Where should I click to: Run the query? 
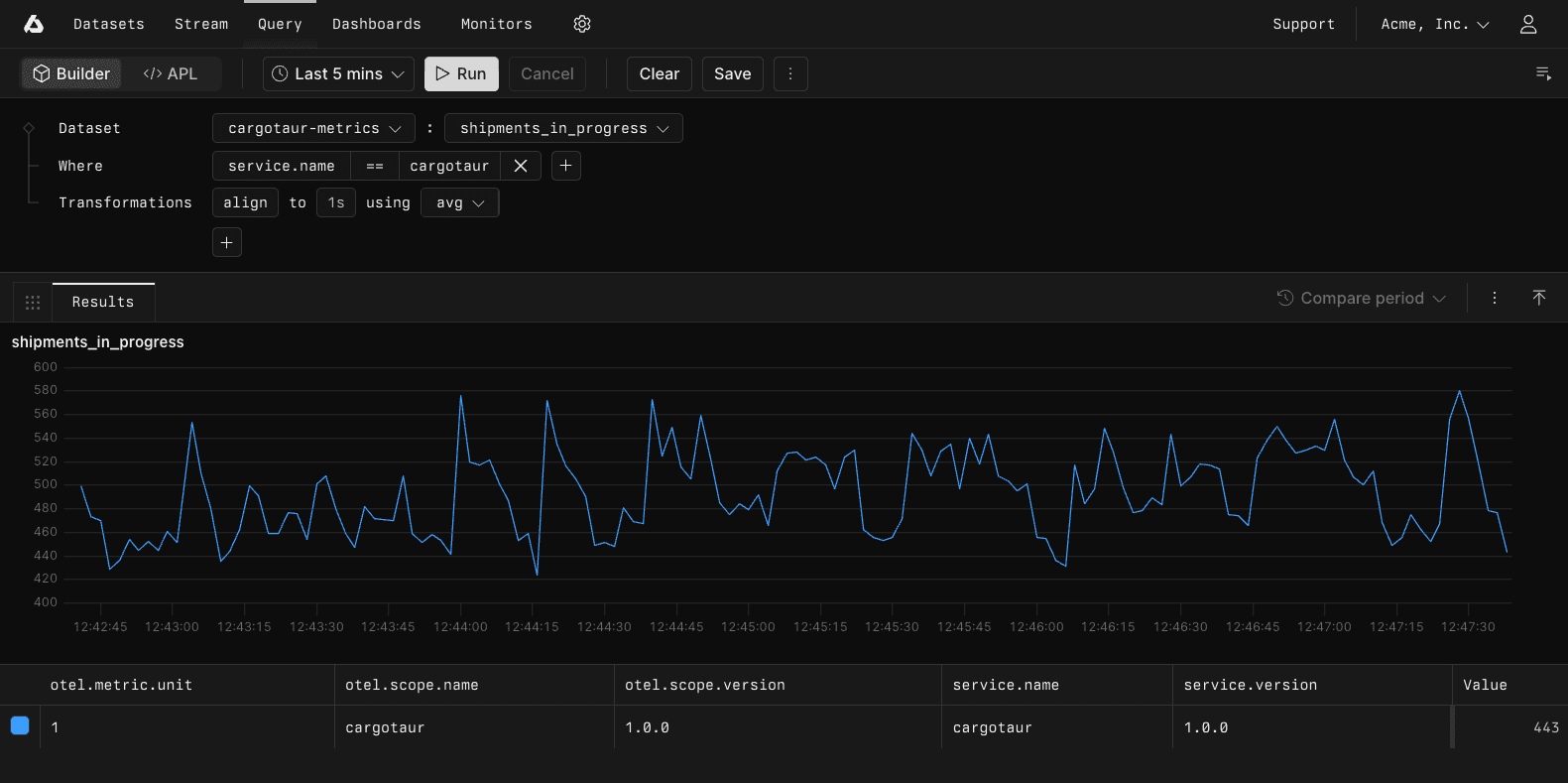click(x=461, y=73)
